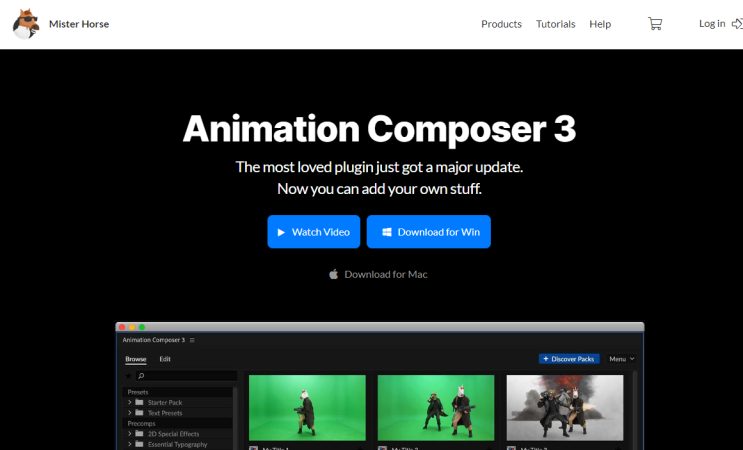Screen dimensions: 743x450
Task: Open the Products menu
Action: [501, 24]
